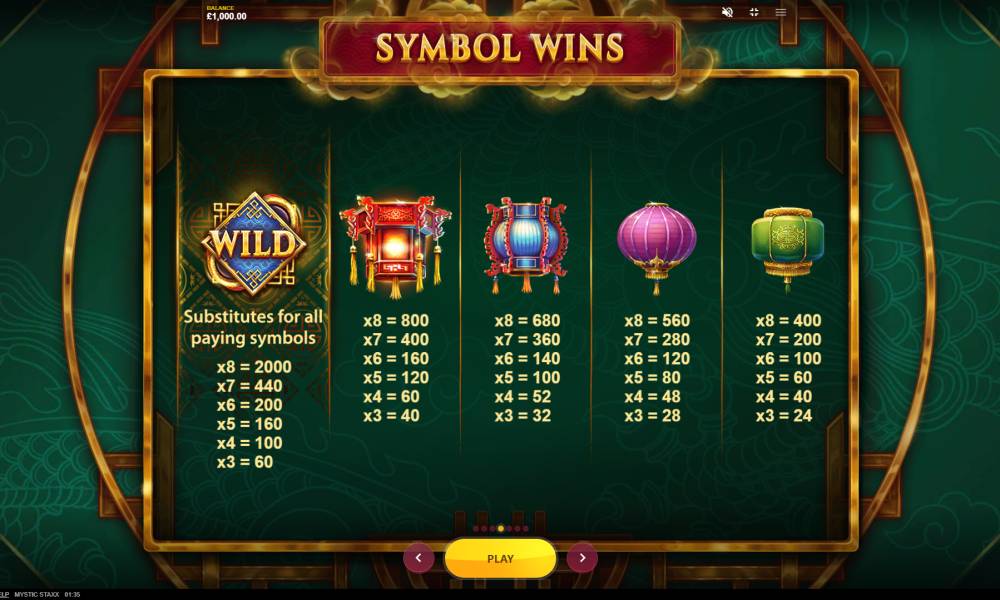Click the yellow PLAY button
Viewport: 1000px width, 600px height.
click(x=500, y=559)
